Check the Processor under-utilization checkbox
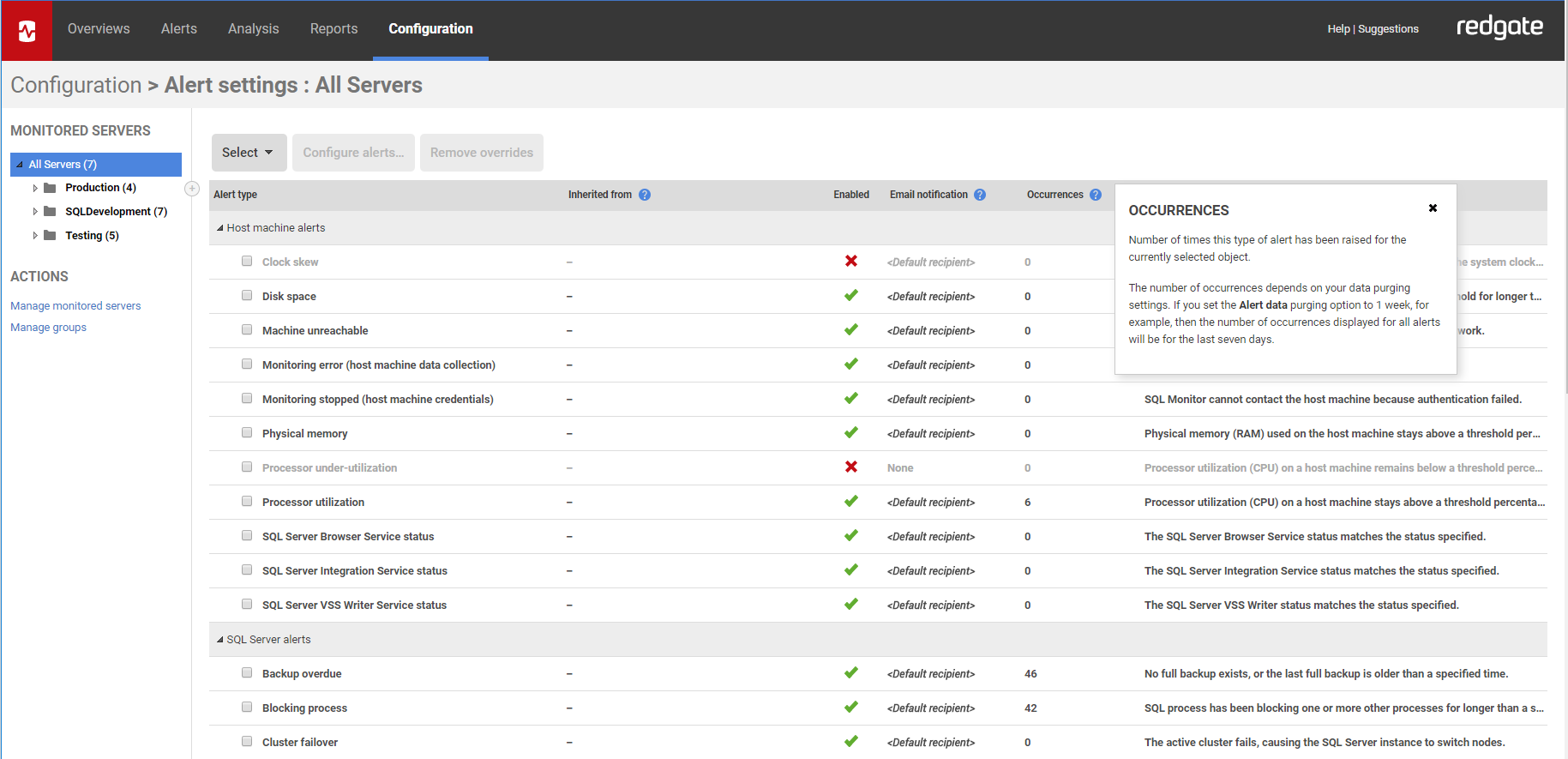Image resolution: width=1568 pixels, height=759 pixels. point(247,467)
